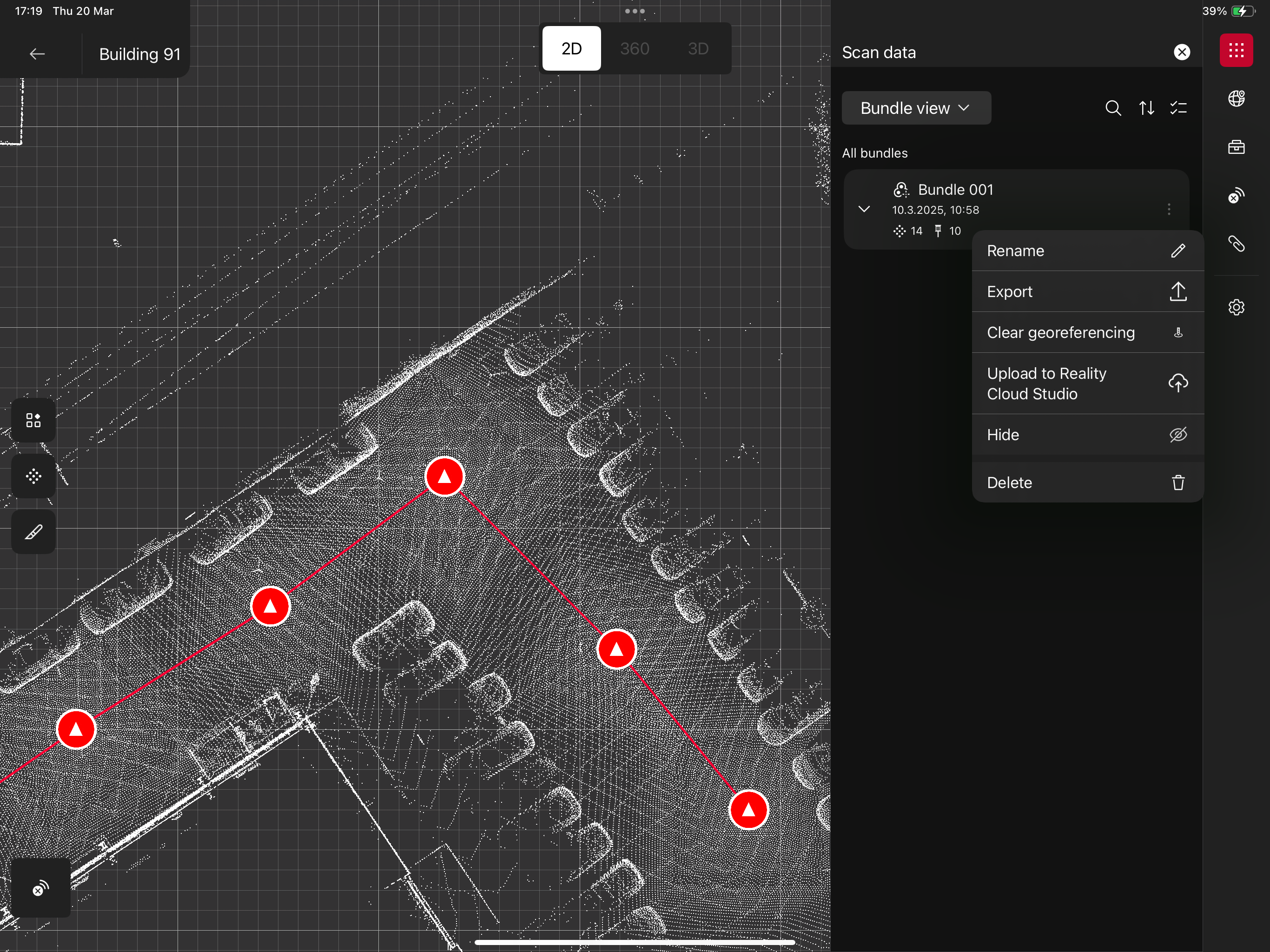
Task: Open Settings via the gear in the right sidebar
Action: pyautogui.click(x=1236, y=307)
